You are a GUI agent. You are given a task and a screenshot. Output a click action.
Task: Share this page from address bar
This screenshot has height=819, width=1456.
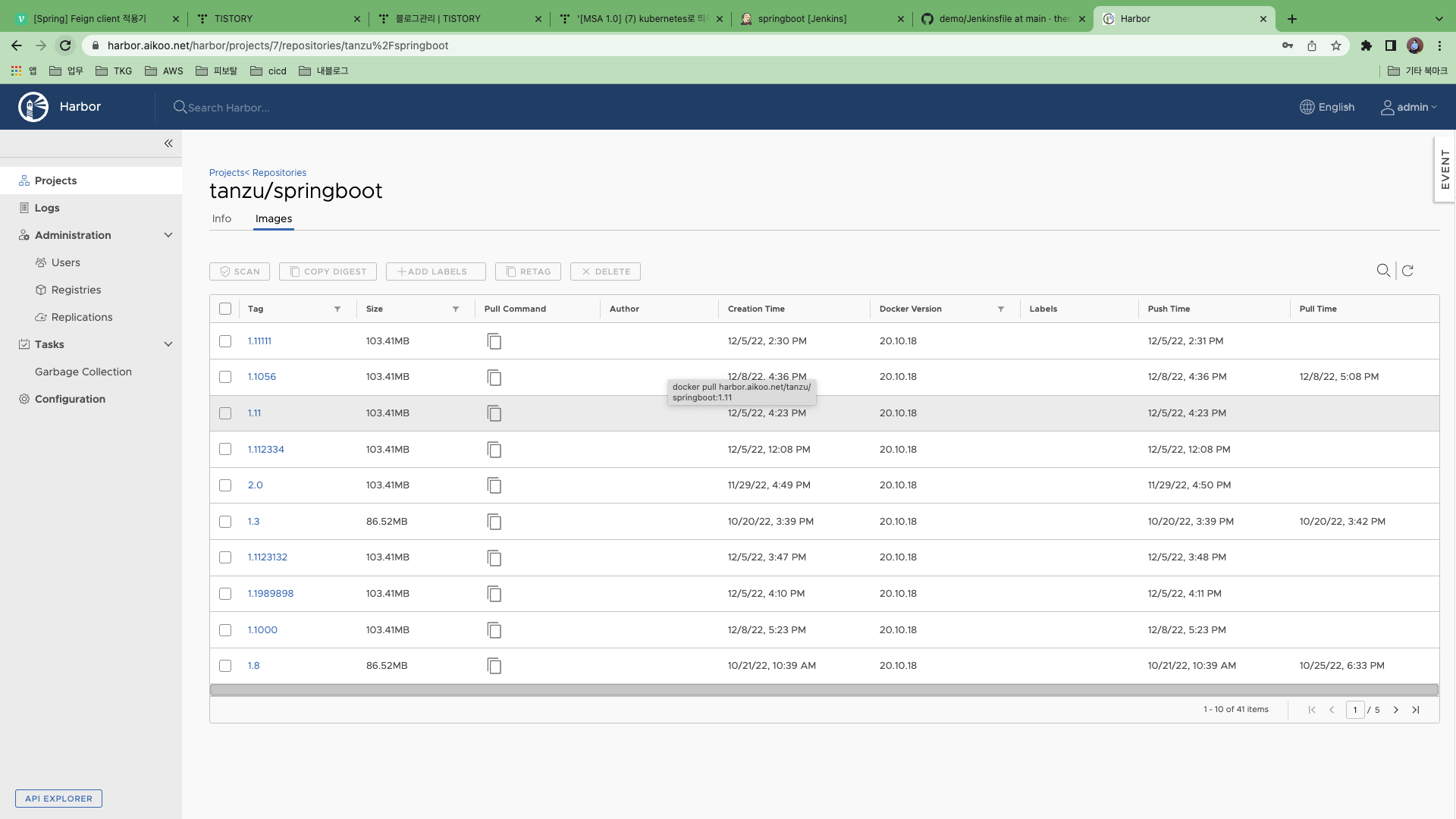(1312, 45)
